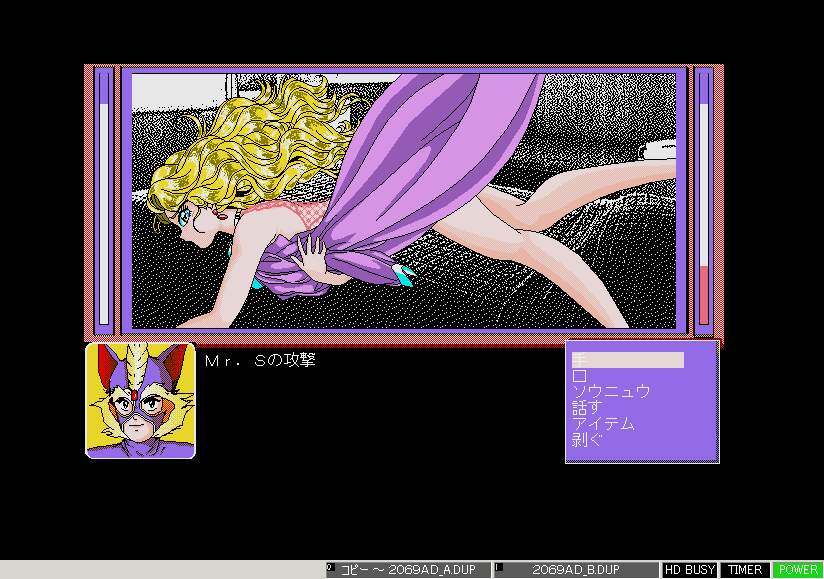Screen dimensions: 824x579
Task: Click the HD BUSY indicator
Action: pos(689,570)
